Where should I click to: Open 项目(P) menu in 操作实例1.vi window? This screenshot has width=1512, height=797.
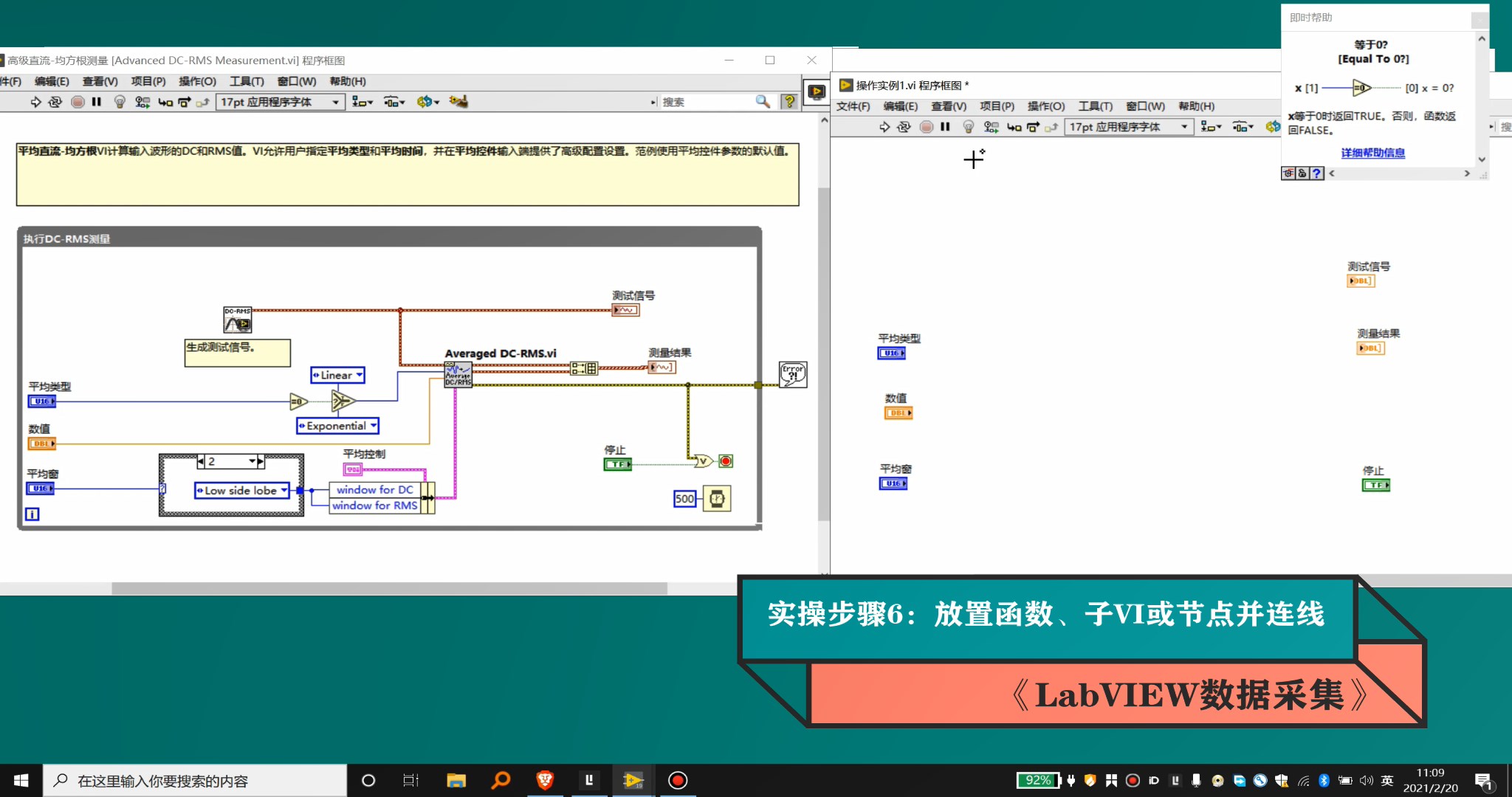click(997, 106)
